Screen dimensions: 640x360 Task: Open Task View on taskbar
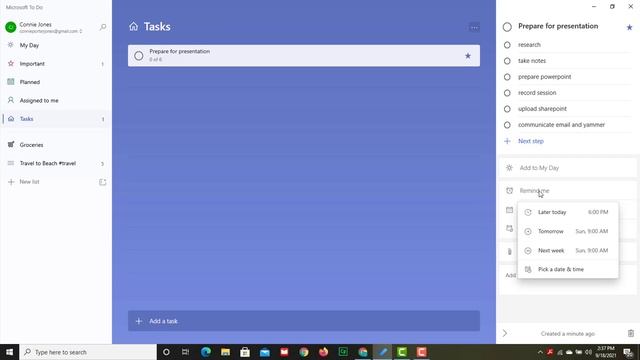(x=185, y=352)
